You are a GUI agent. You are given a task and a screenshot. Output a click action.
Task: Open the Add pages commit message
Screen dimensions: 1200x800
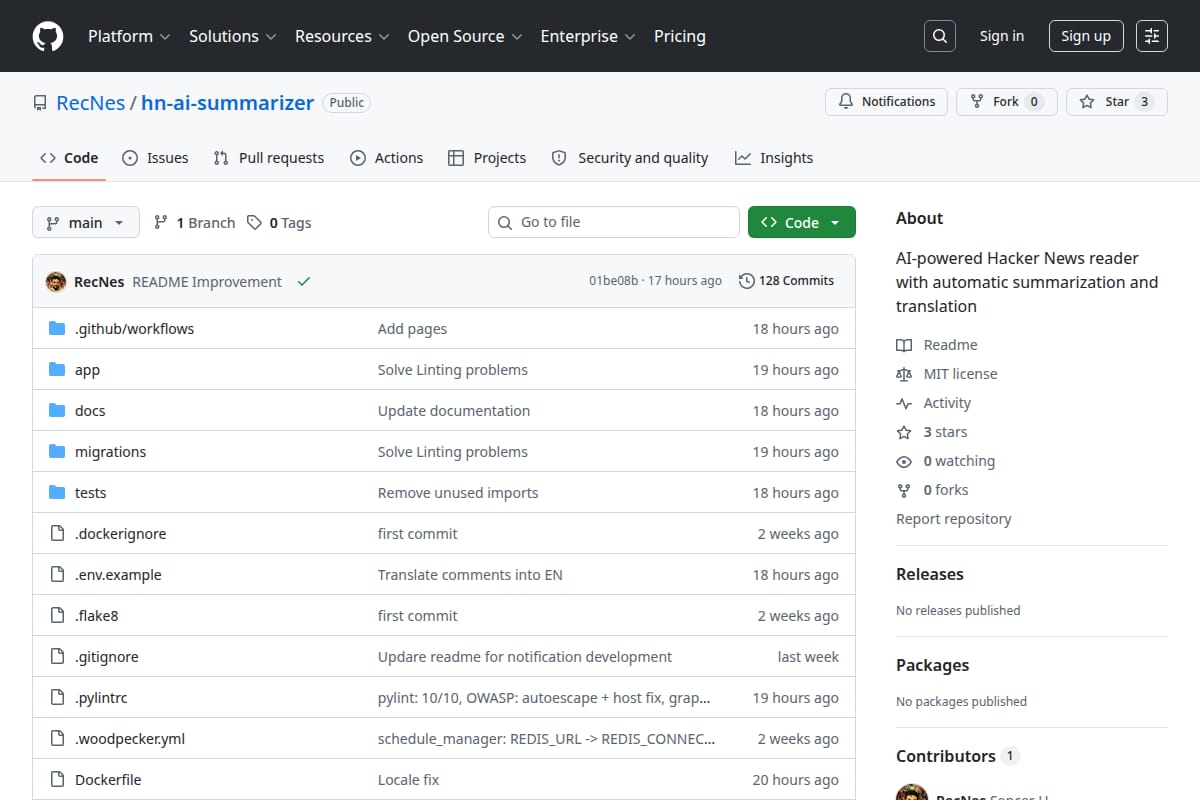[x=412, y=329]
